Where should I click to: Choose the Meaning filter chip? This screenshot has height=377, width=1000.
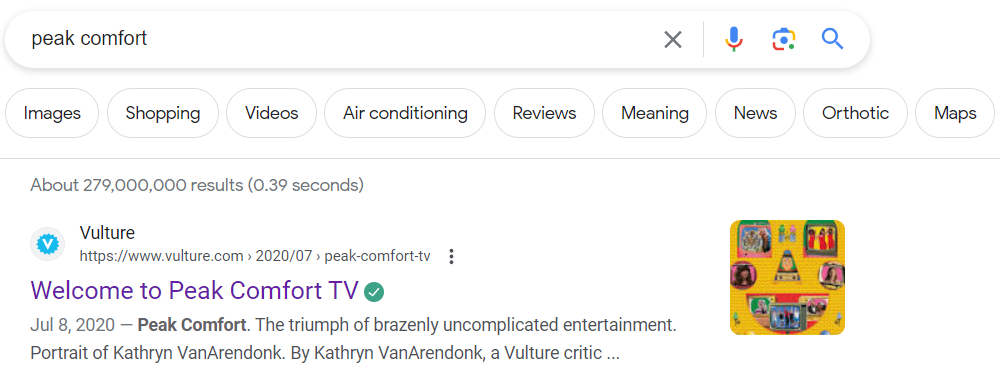point(654,114)
